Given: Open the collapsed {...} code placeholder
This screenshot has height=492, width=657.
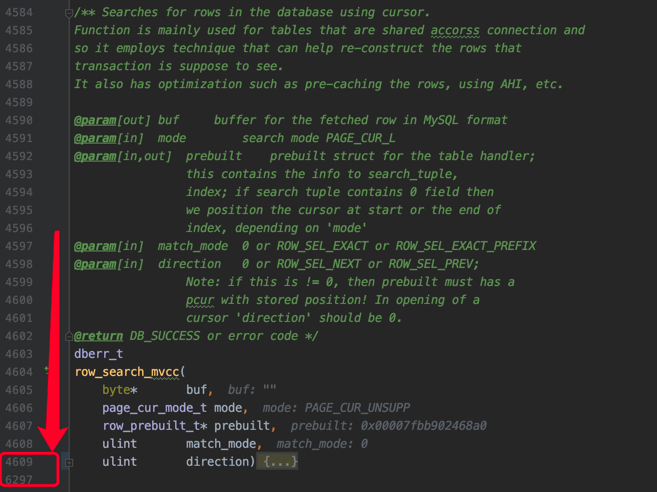Looking at the screenshot, I should pos(280,461).
